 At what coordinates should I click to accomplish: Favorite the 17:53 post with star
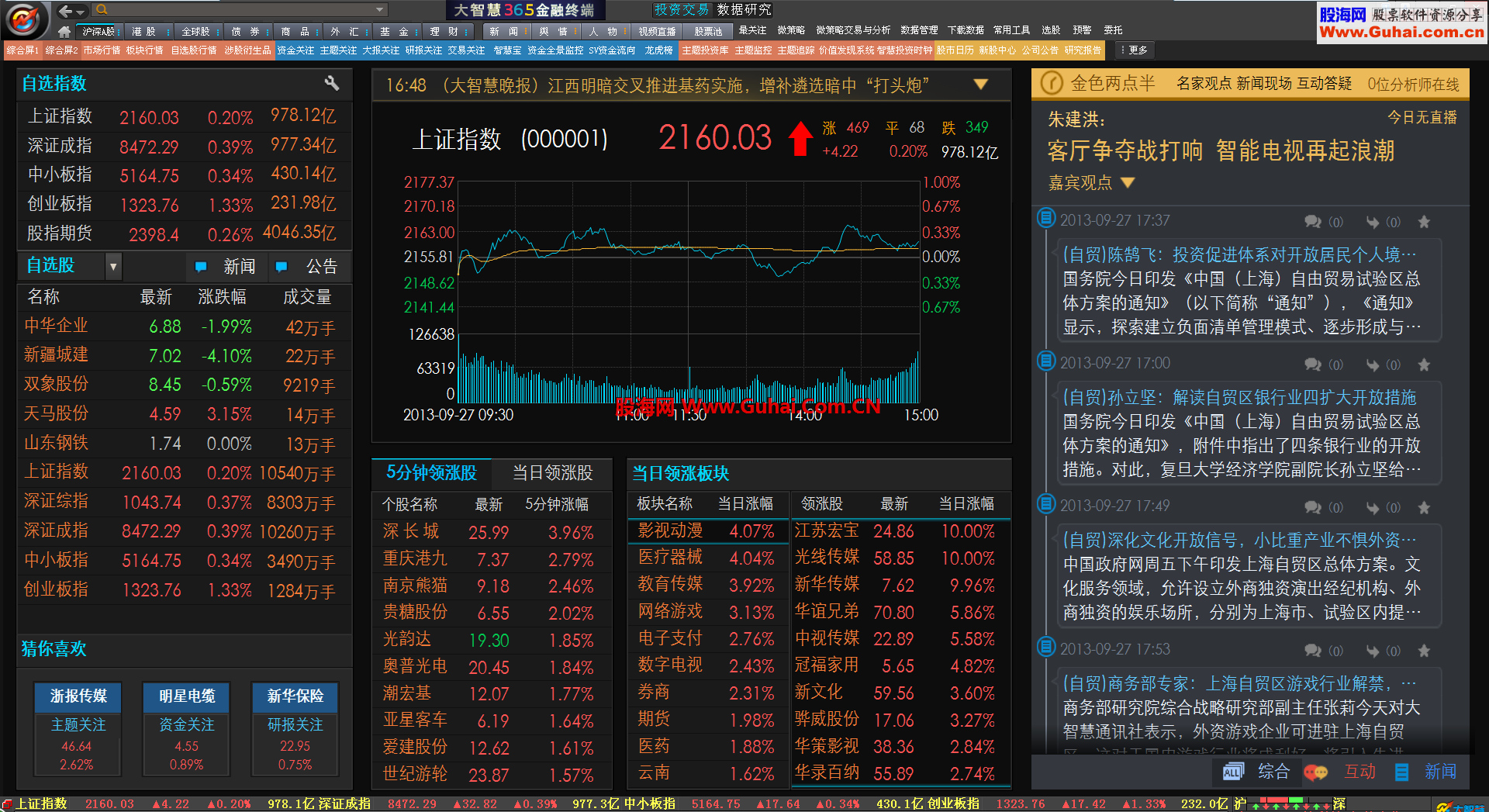click(1424, 651)
